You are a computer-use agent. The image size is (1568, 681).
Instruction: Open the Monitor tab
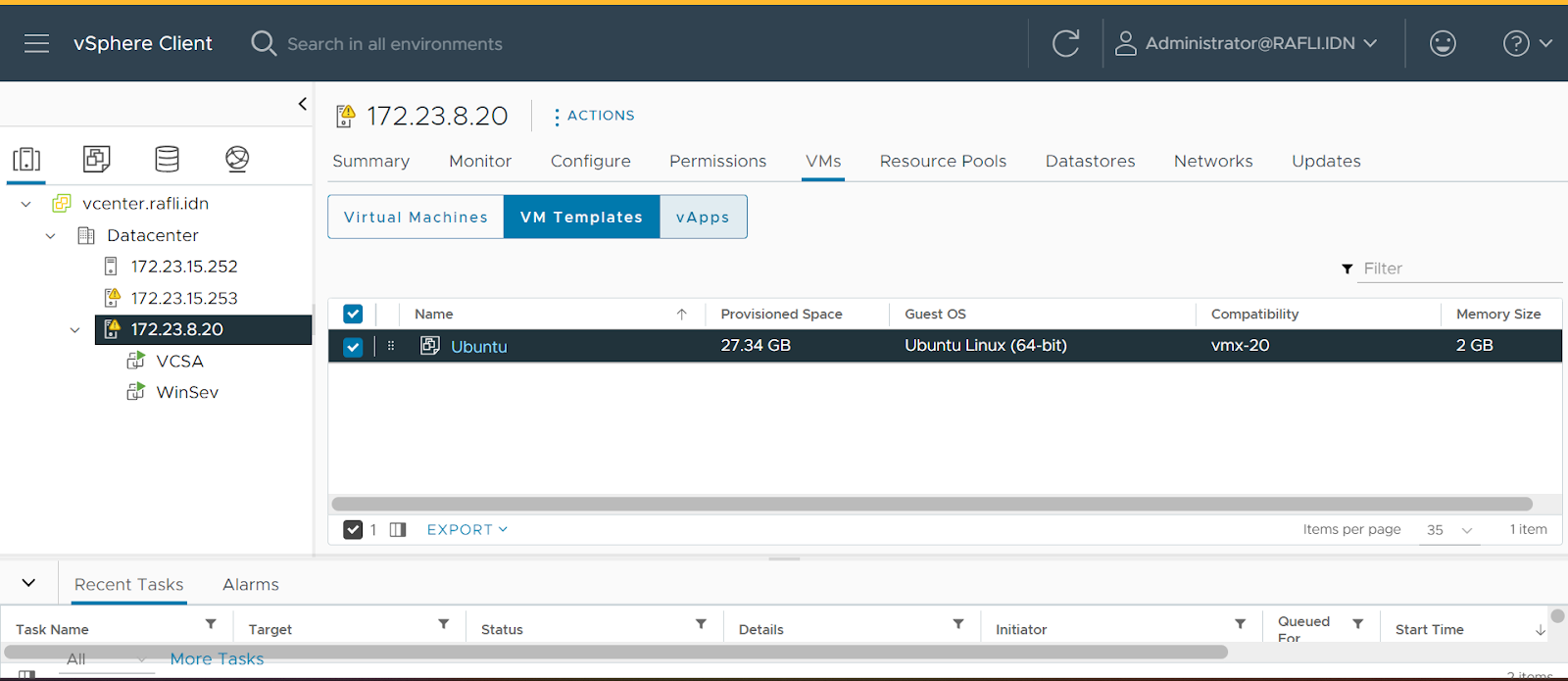point(480,161)
